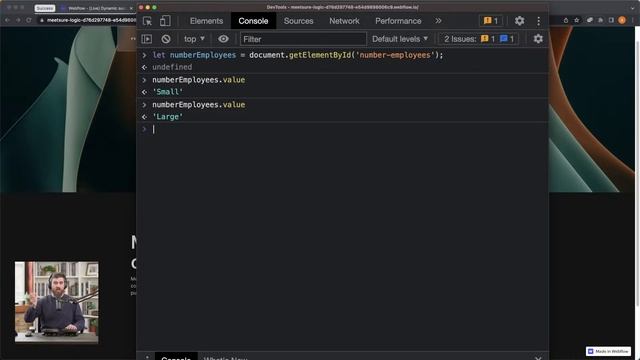Viewport: 640px width, 360px height.
Task: Click the warning issues counter badge
Action: tap(491, 21)
